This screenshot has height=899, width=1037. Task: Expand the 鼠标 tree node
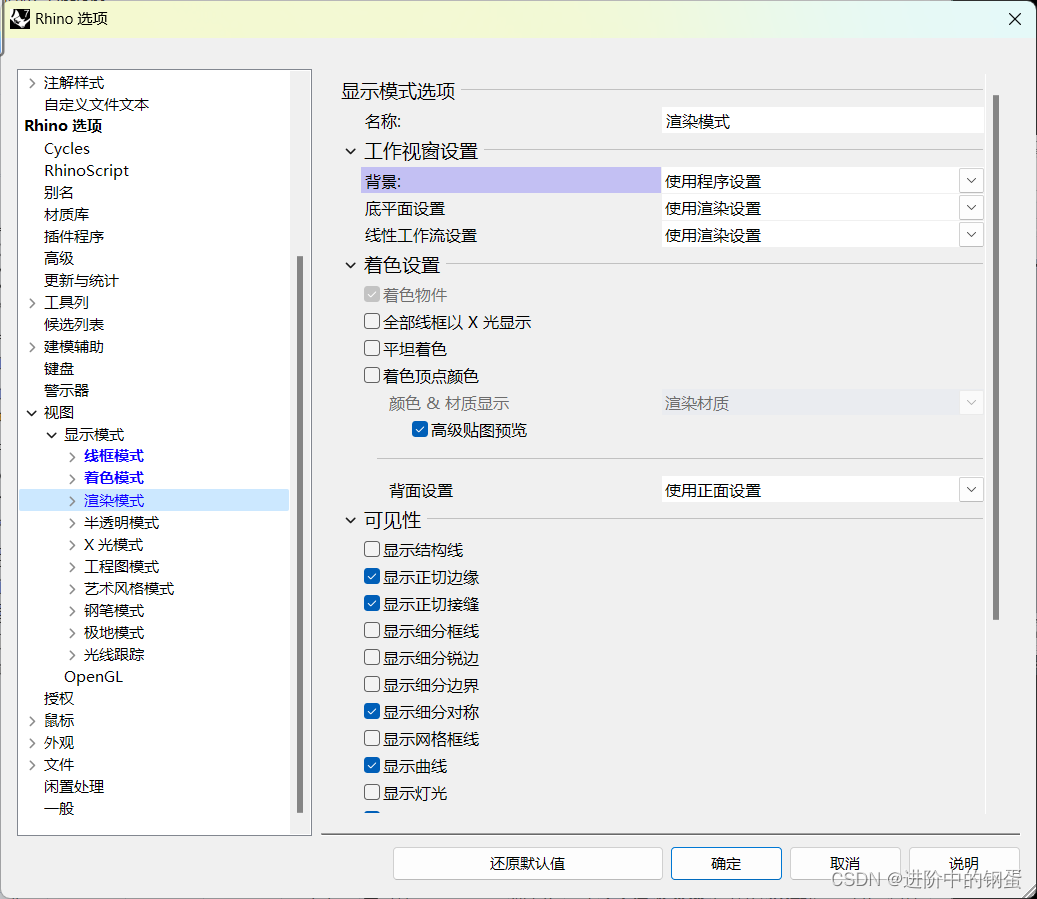click(32, 721)
